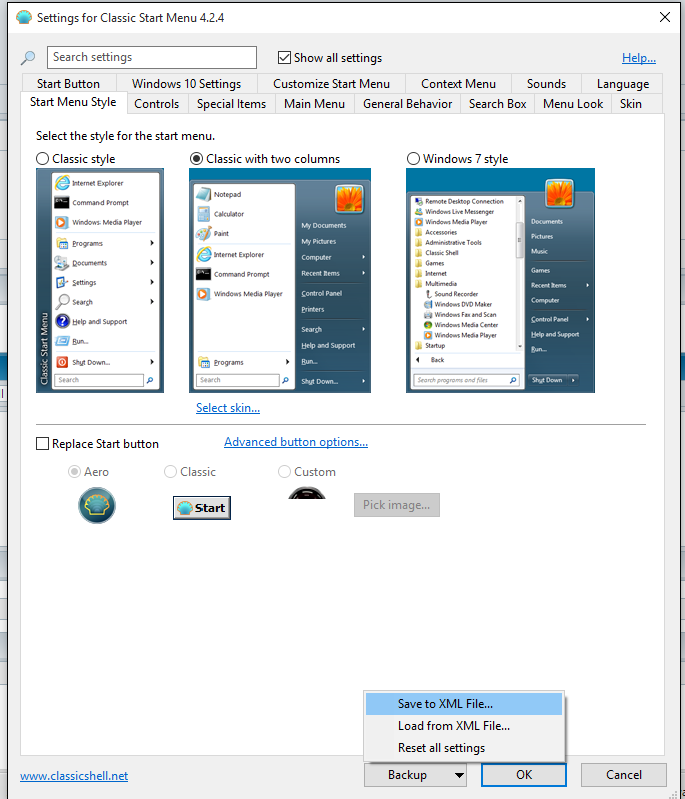Select Classic with two columns radio button
685x799 pixels.
pyautogui.click(x=196, y=159)
